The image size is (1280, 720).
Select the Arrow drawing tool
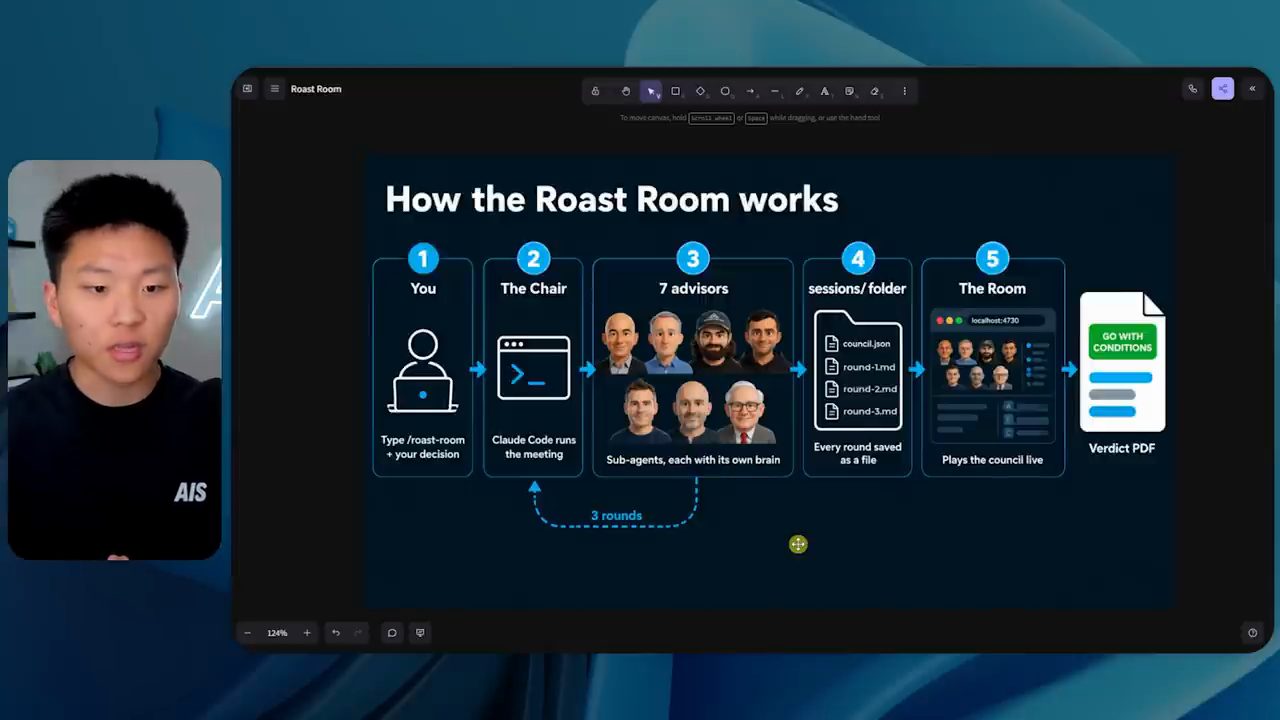[750, 91]
